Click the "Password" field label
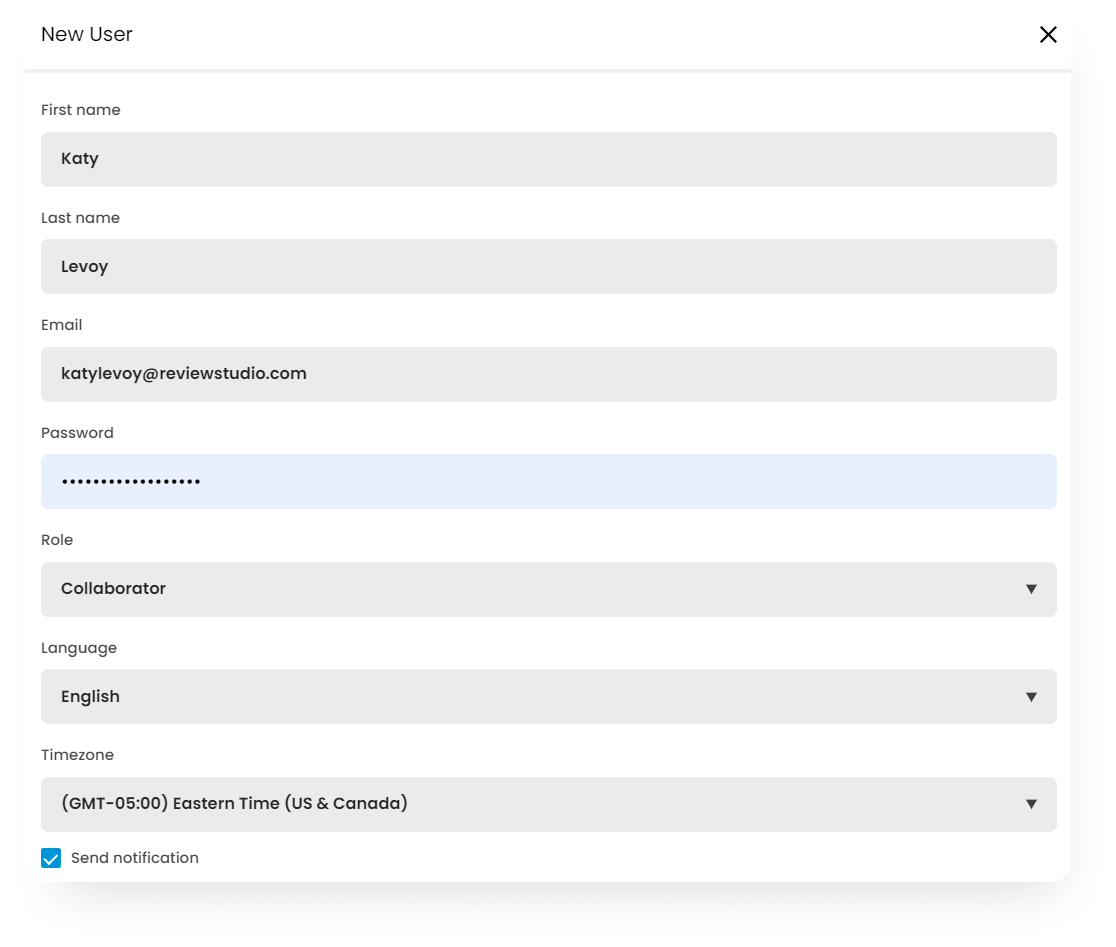This screenshot has height=947, width=1116. pos(77,433)
